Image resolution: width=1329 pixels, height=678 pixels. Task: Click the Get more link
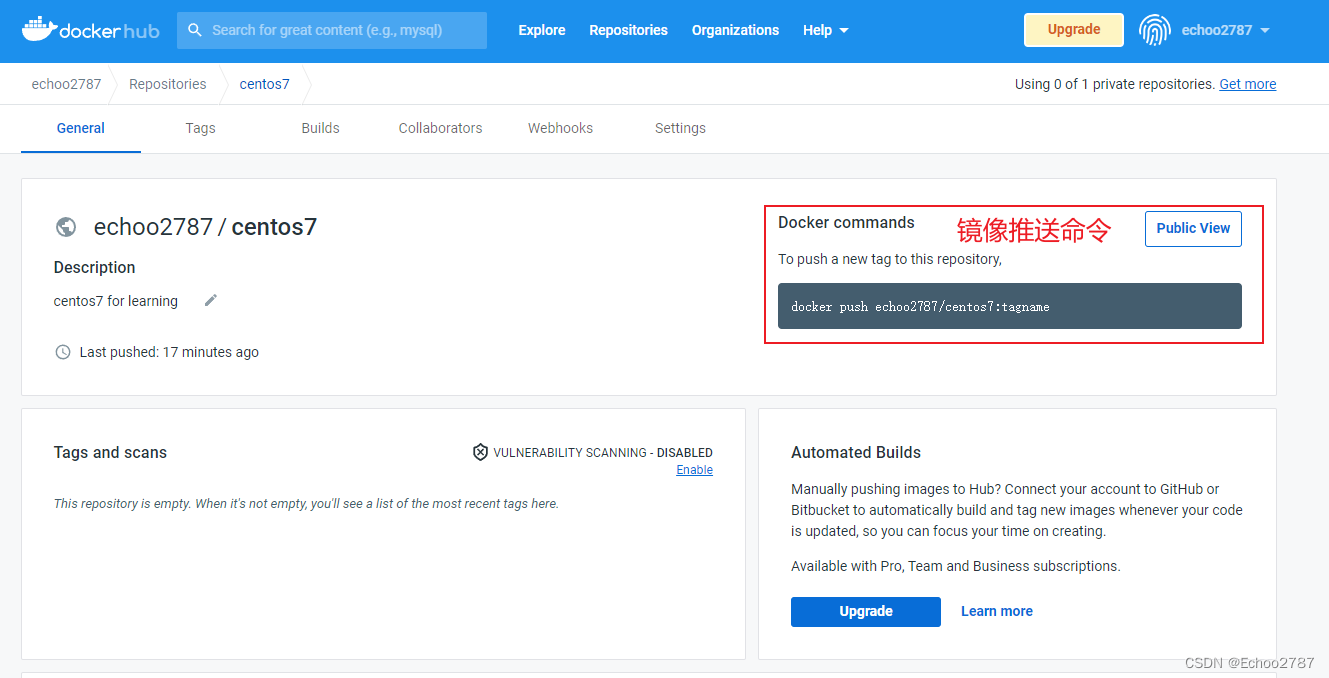point(1247,84)
